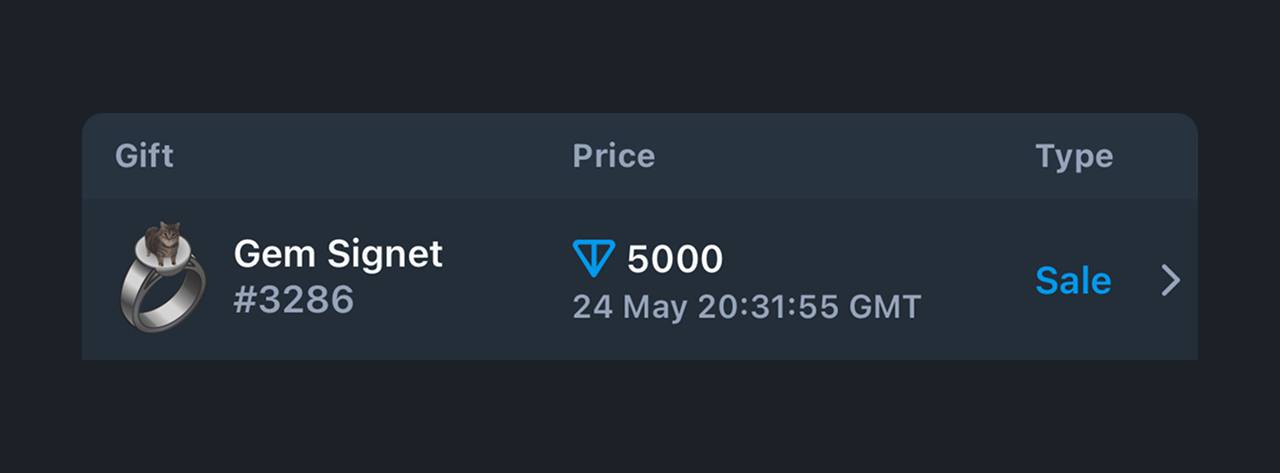Click the dark background above the table

(640, 55)
